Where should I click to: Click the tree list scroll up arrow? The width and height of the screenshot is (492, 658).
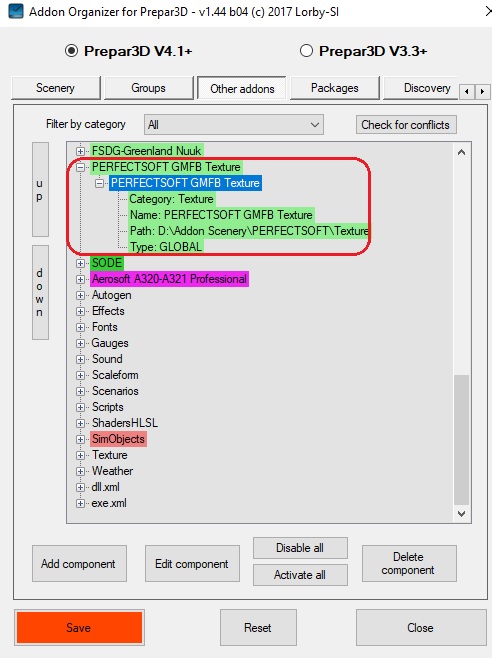pos(461,152)
